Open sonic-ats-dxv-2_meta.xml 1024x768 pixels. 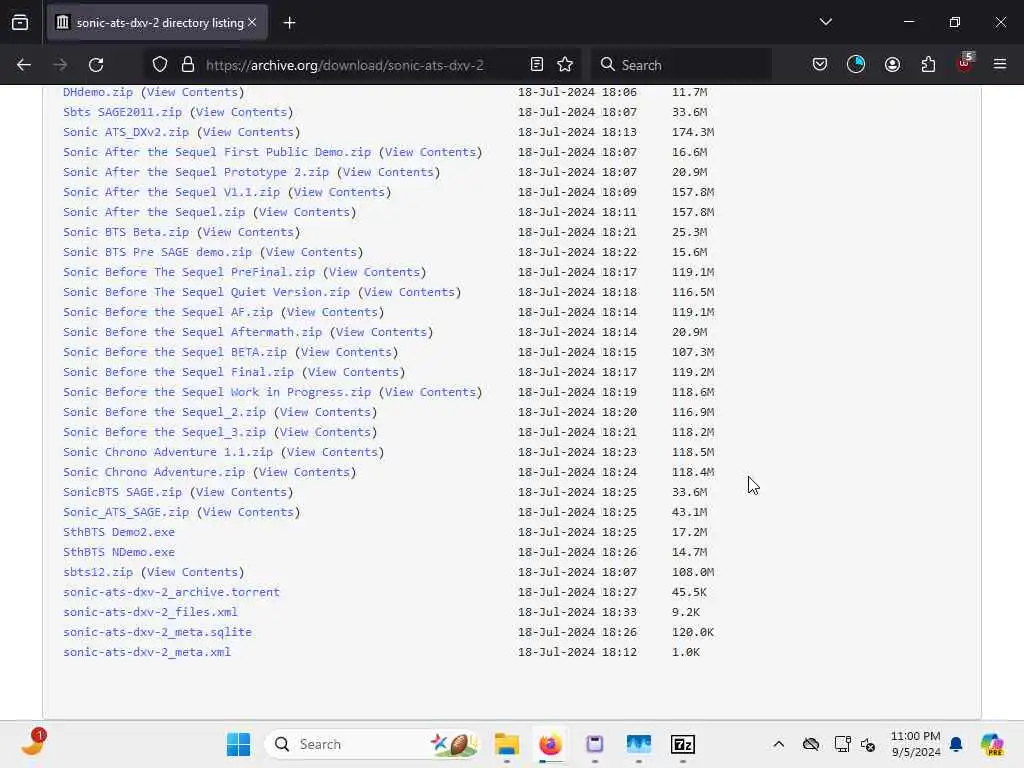(147, 652)
